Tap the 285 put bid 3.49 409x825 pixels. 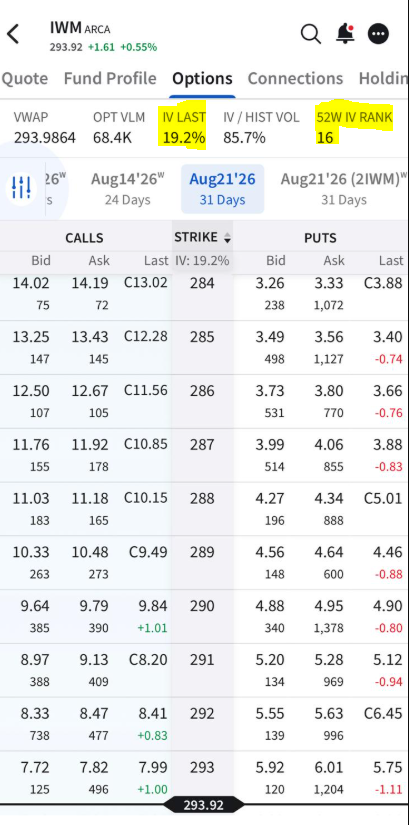point(270,337)
